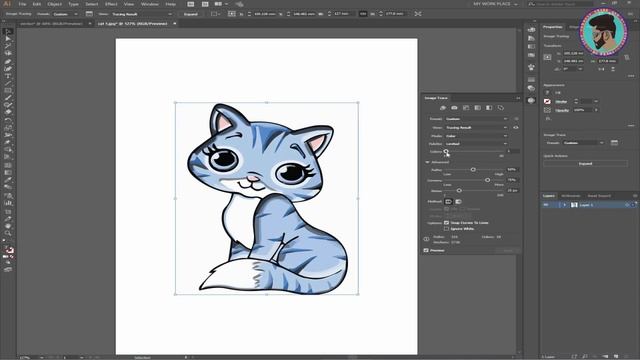Click the Flip Horizontal icon in Transform
640x360 pixels.
pyautogui.click(x=602, y=69)
